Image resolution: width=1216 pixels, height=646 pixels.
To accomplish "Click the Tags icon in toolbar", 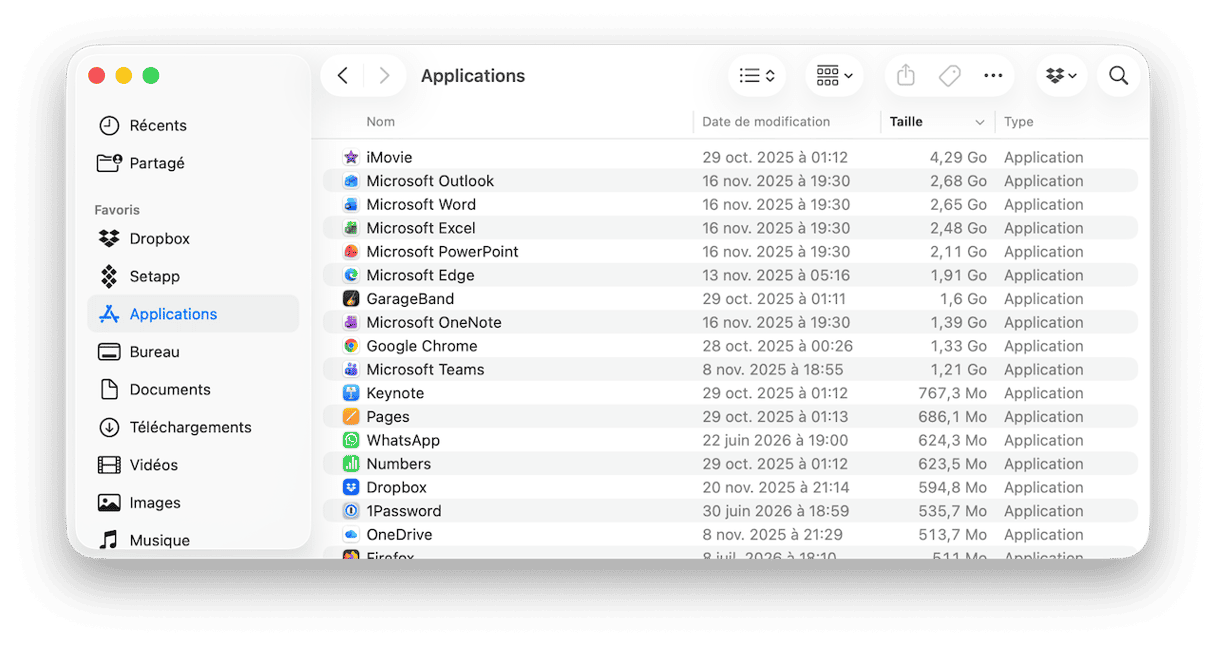I will coord(950,76).
